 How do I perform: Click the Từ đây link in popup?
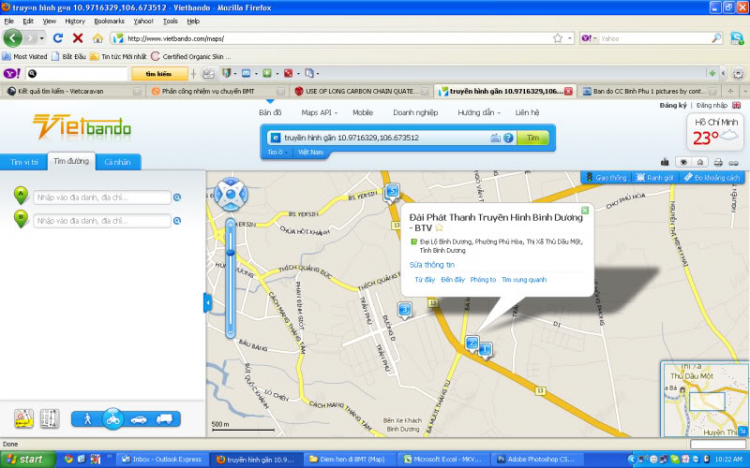[425, 280]
